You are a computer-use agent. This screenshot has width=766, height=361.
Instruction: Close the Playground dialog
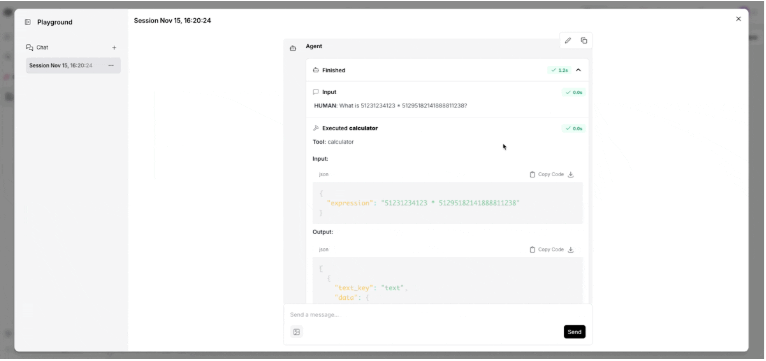[x=738, y=19]
